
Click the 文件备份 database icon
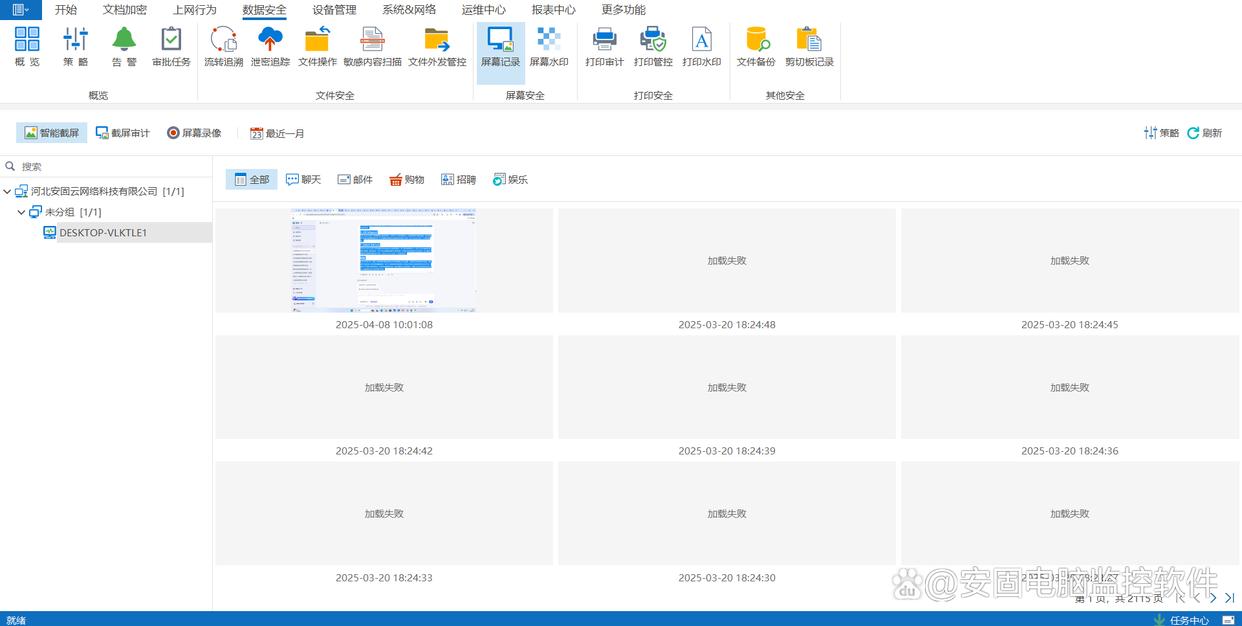tap(756, 47)
